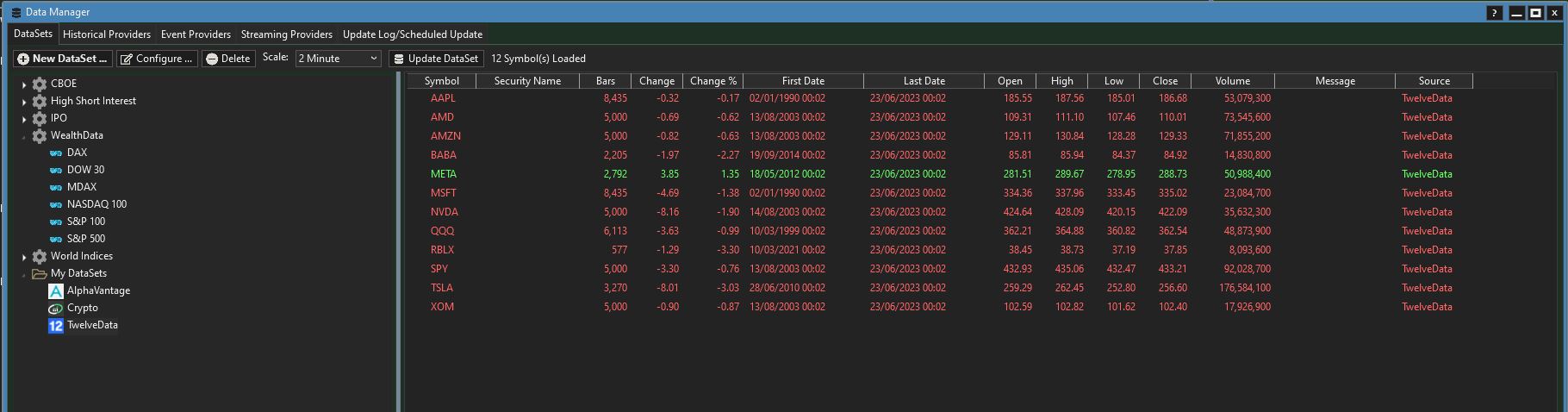Sort by the Bars column header
The image size is (1568, 412).
[606, 81]
